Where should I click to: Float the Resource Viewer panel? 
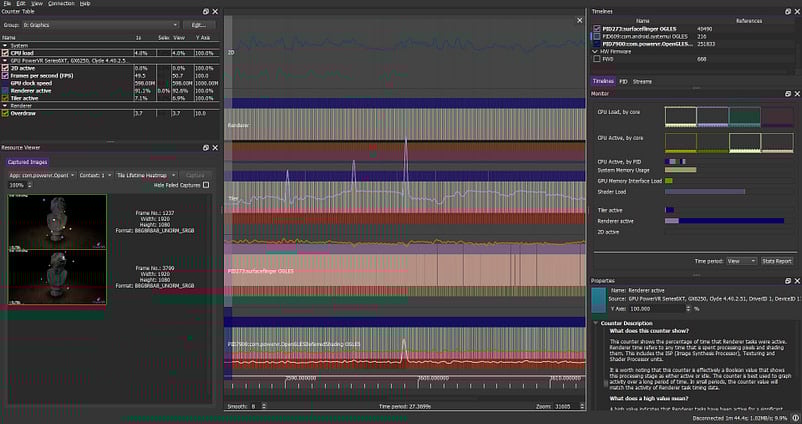point(206,147)
